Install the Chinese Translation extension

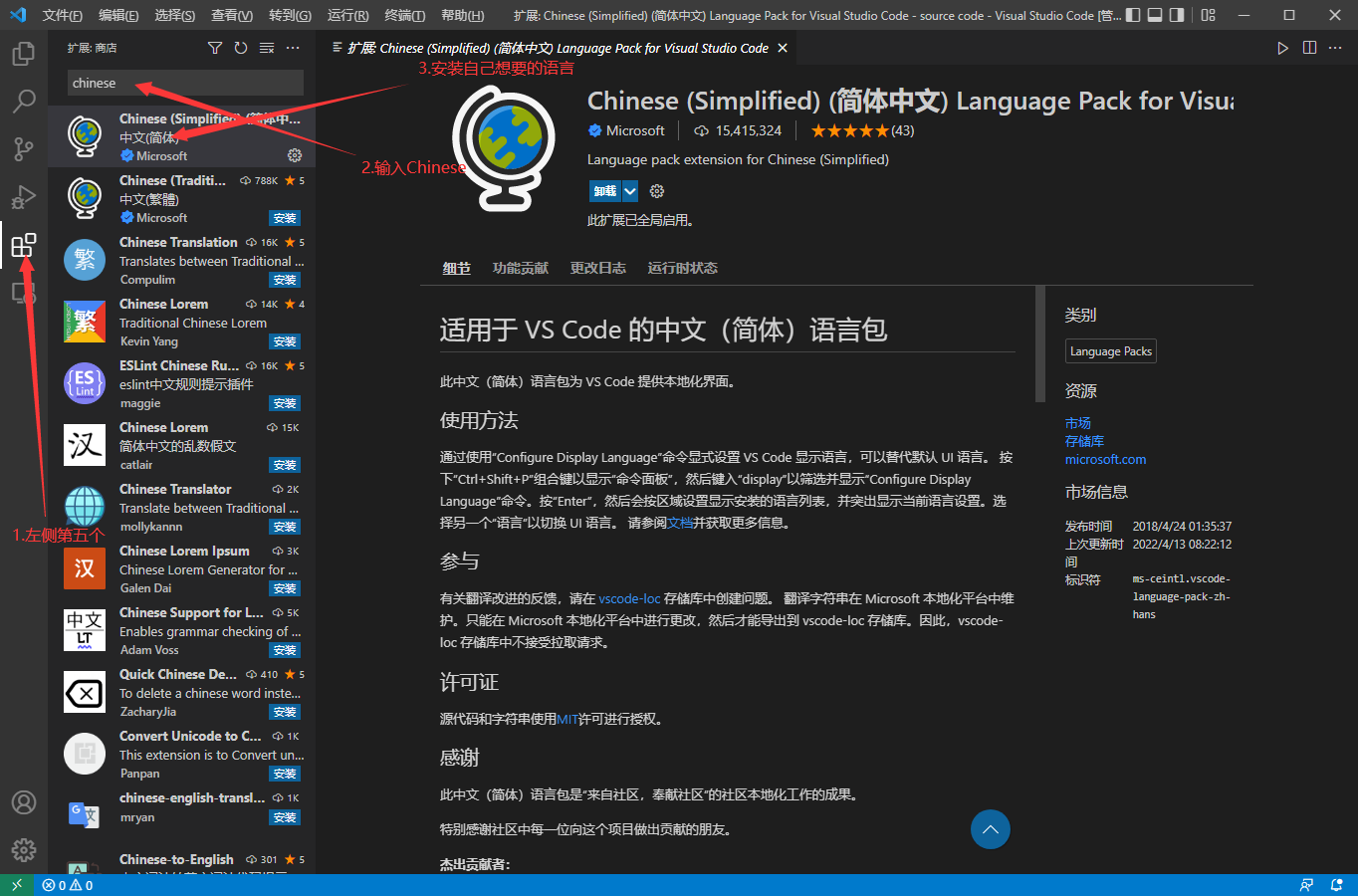pos(285,280)
